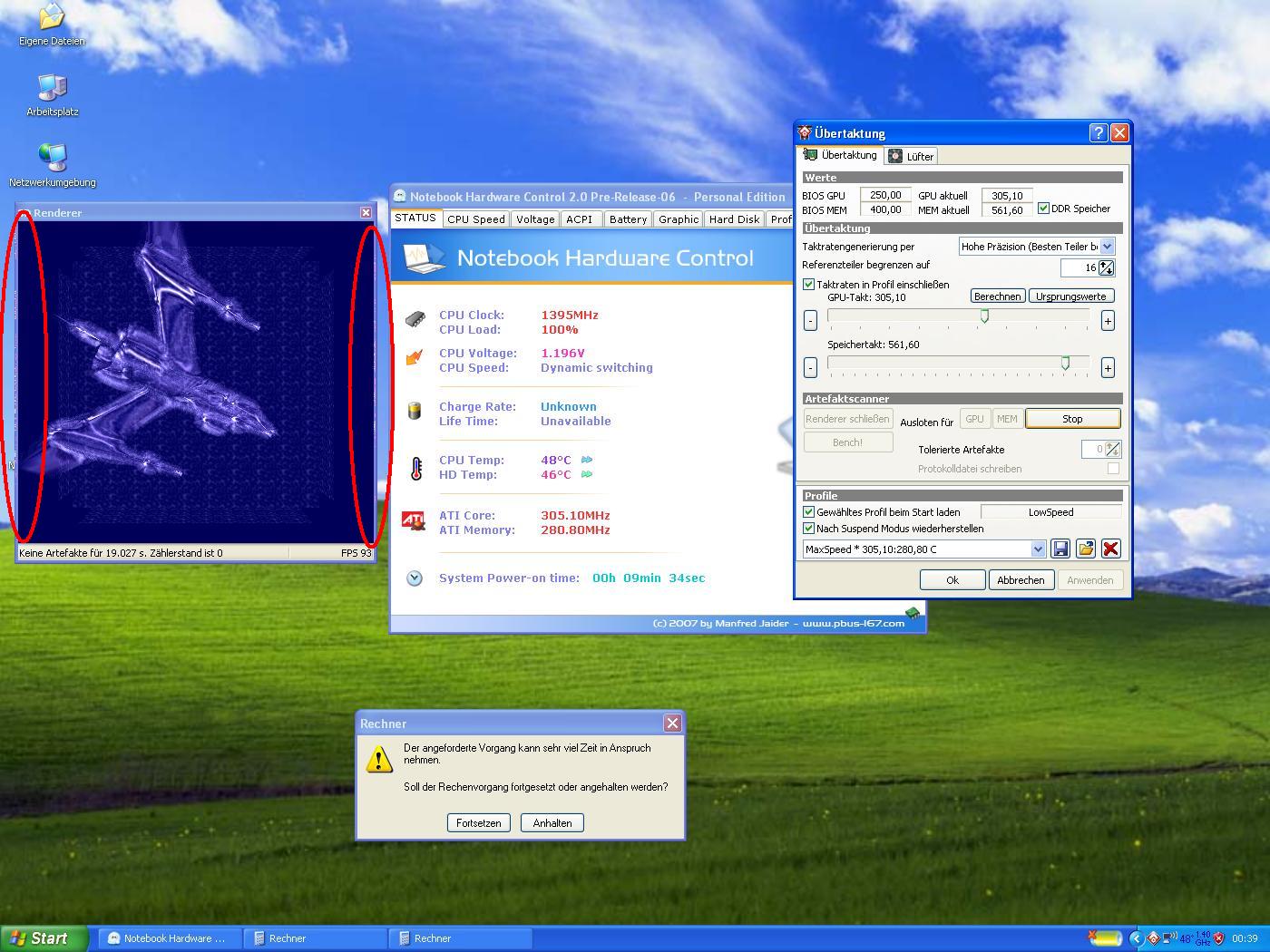Viewport: 1270px width, 952px height.
Task: Click the orange arrow icon beside CPU Voltage
Action: tap(415, 358)
